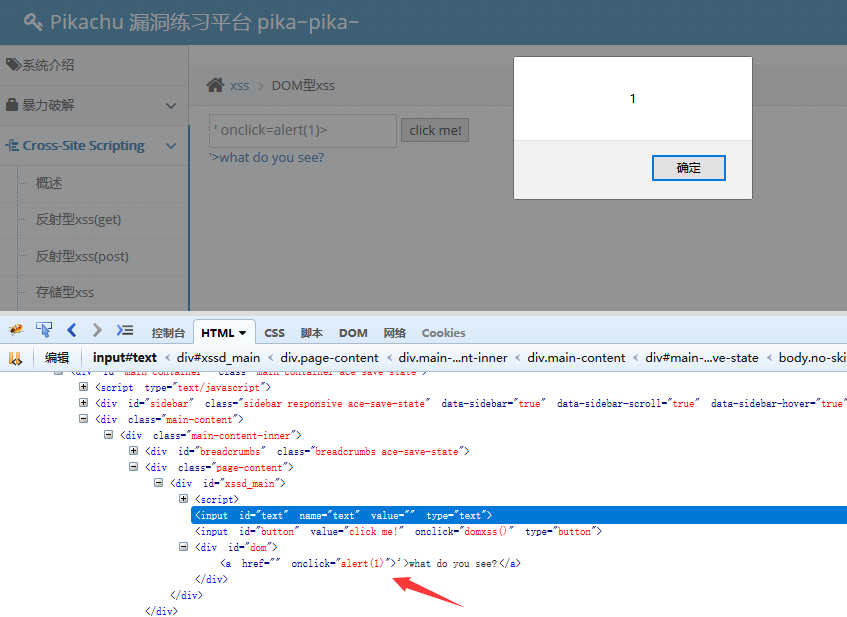Click 确定 in the alert dialog
The height and width of the screenshot is (617, 847).
(689, 168)
